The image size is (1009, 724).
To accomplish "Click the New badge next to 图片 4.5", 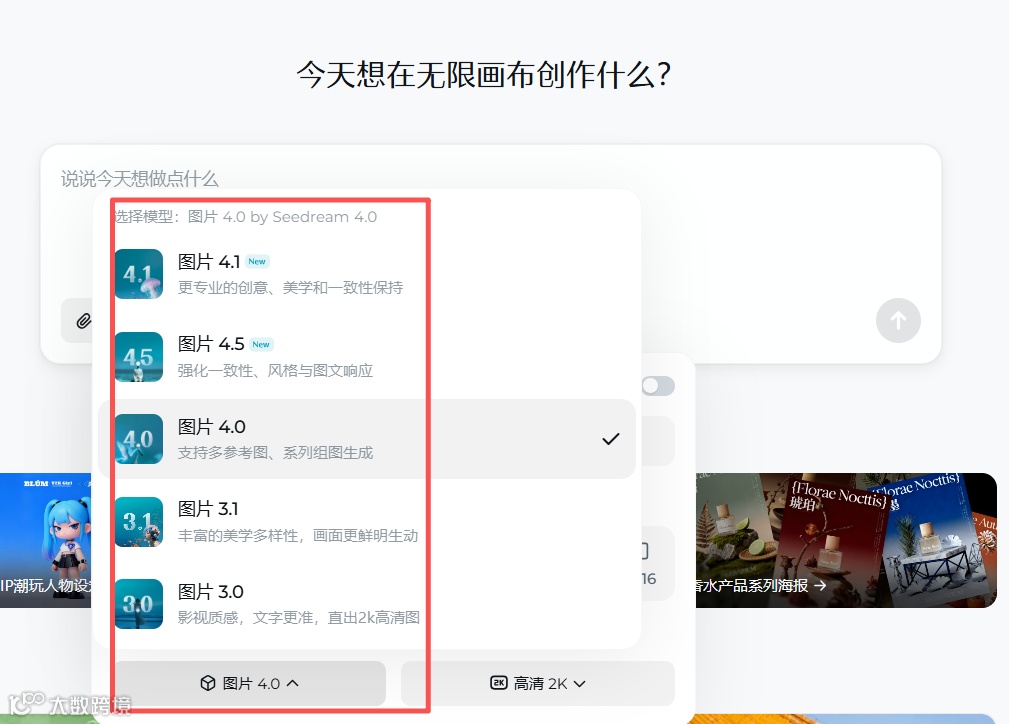I will pos(261,344).
